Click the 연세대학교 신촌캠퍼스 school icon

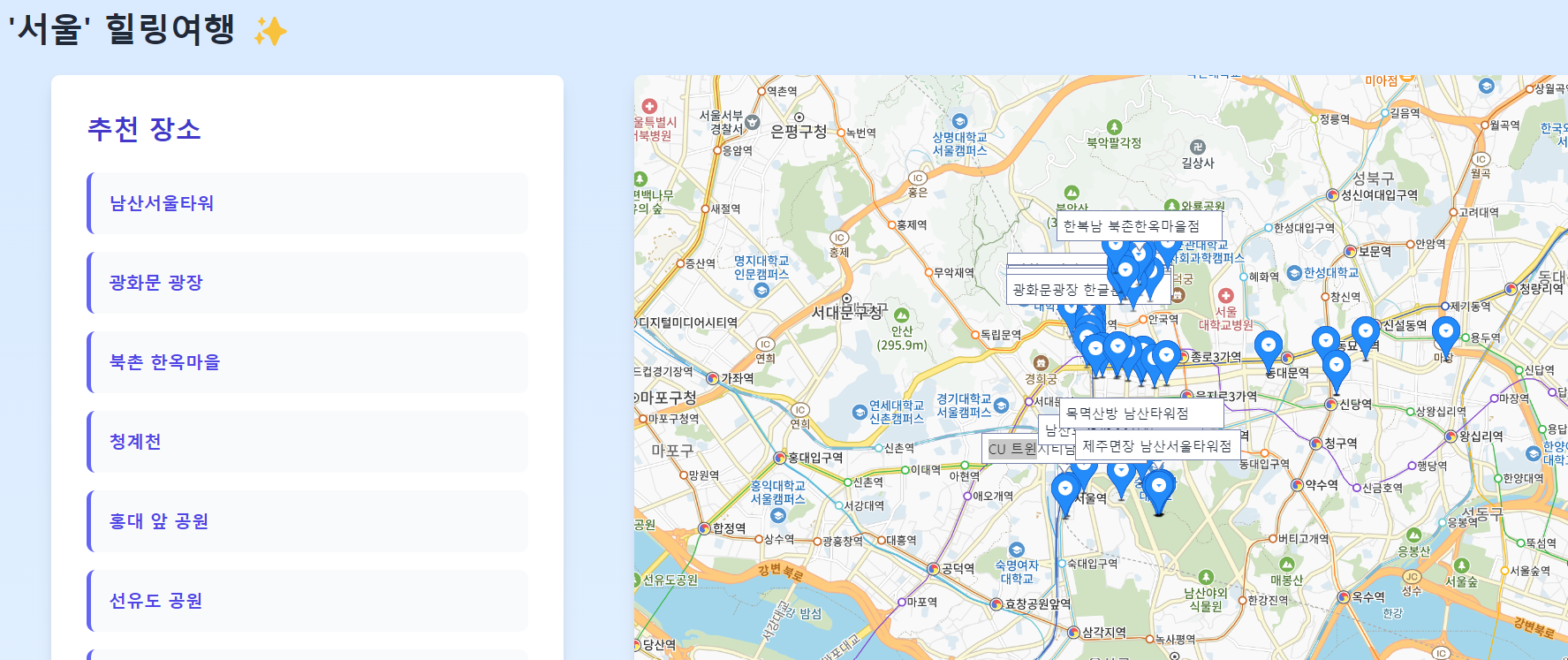coord(859,412)
